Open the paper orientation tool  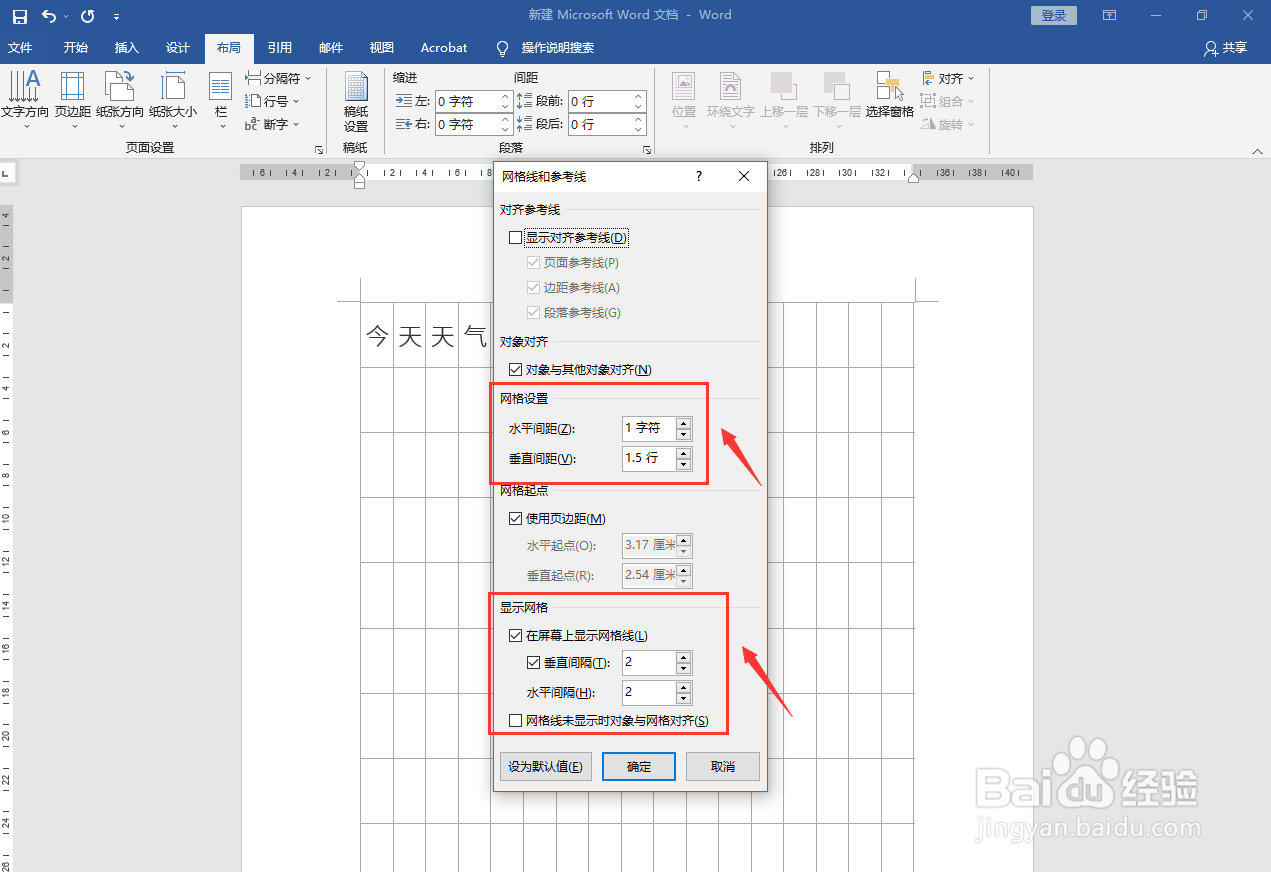[120, 101]
